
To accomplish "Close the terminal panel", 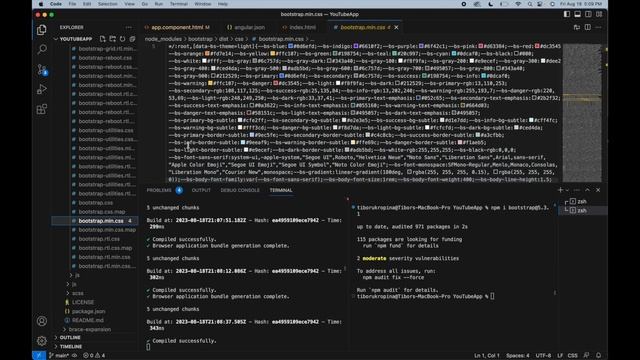I will [598, 190].
